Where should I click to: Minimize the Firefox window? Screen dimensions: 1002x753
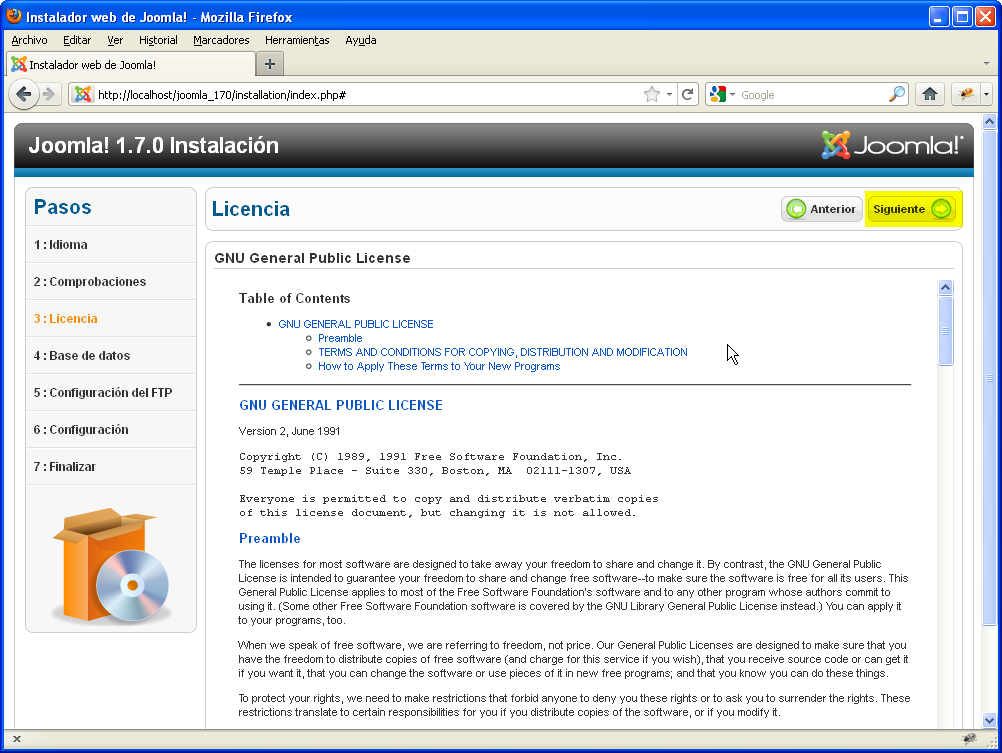(938, 16)
